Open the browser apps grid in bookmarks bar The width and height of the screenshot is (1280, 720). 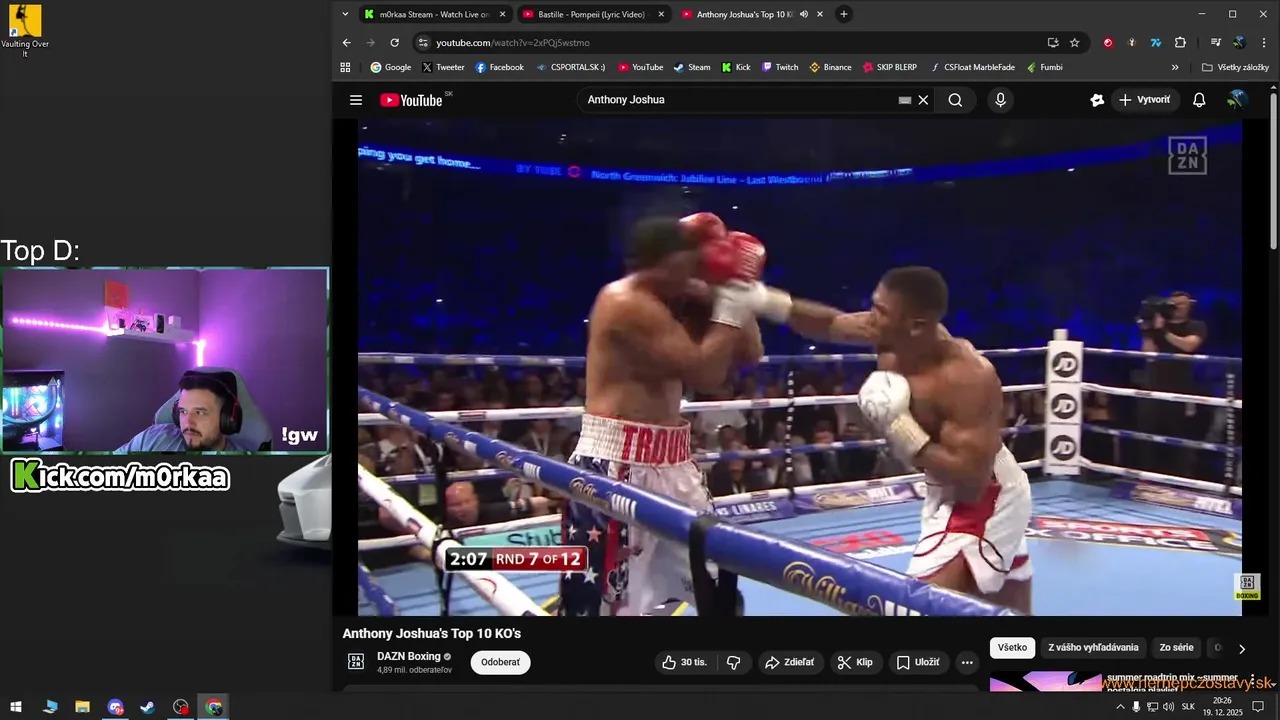click(345, 67)
